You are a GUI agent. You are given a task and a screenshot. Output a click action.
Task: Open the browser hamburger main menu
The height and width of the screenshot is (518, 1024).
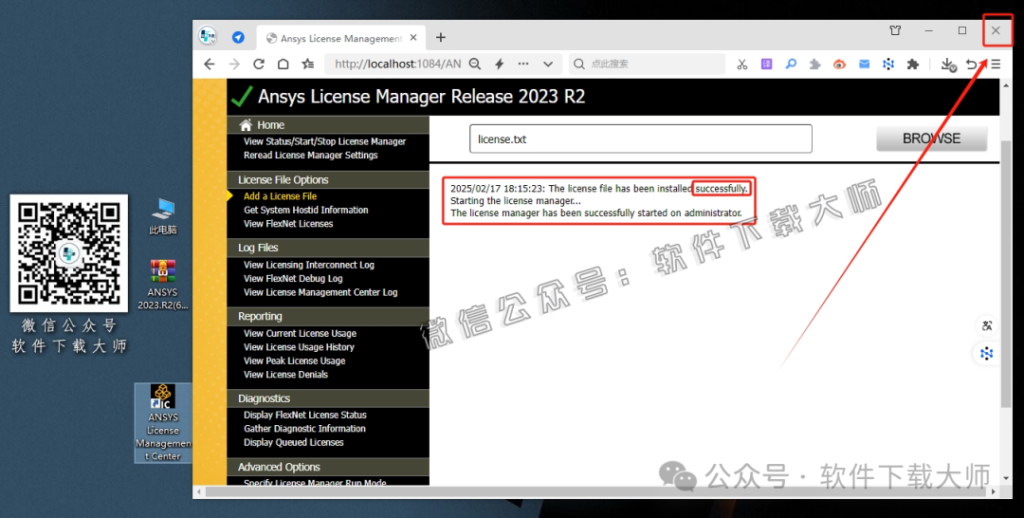click(x=996, y=64)
